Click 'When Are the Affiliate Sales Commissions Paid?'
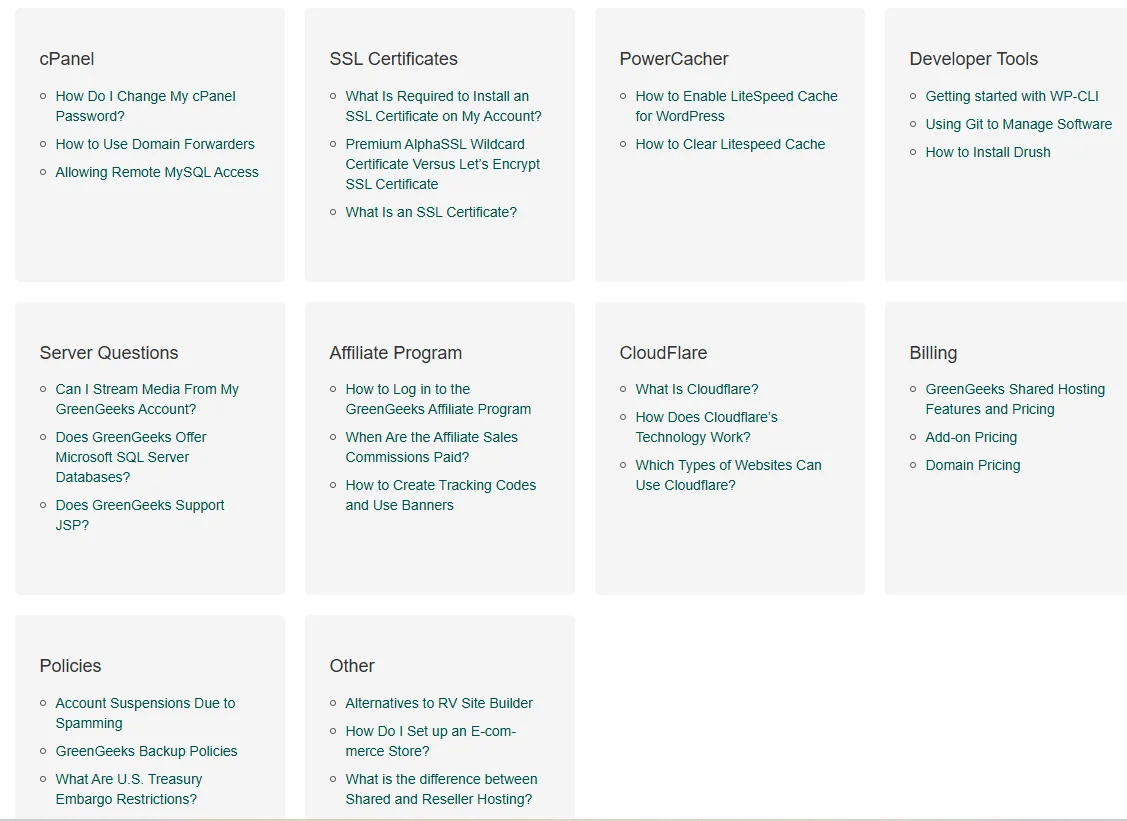The image size is (1127, 821). pos(431,447)
